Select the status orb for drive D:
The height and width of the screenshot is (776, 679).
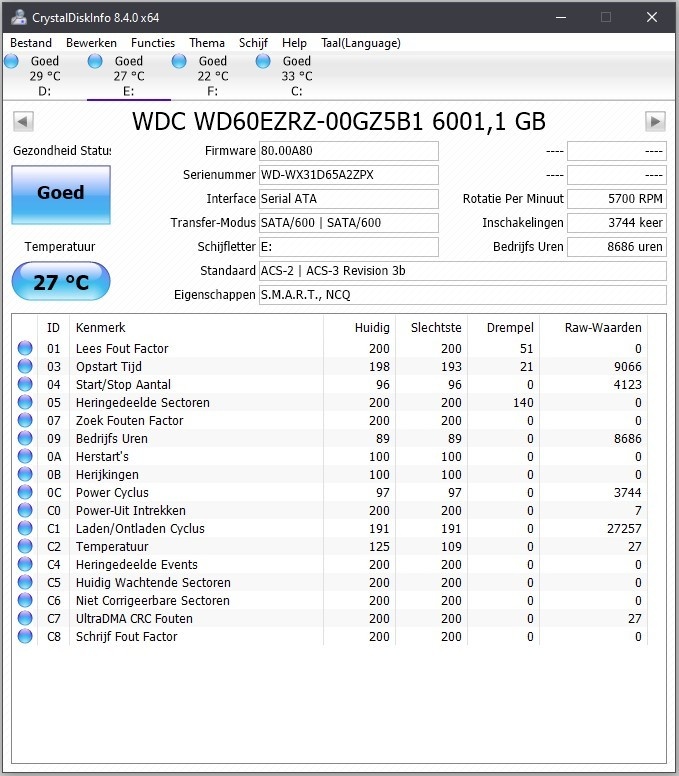pyautogui.click(x=11, y=61)
